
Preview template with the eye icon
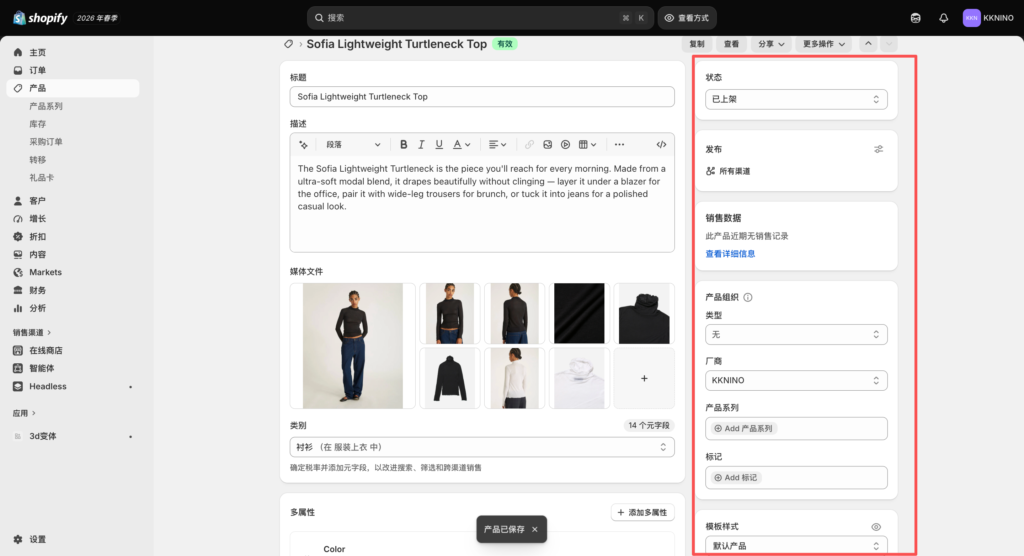tap(876, 527)
